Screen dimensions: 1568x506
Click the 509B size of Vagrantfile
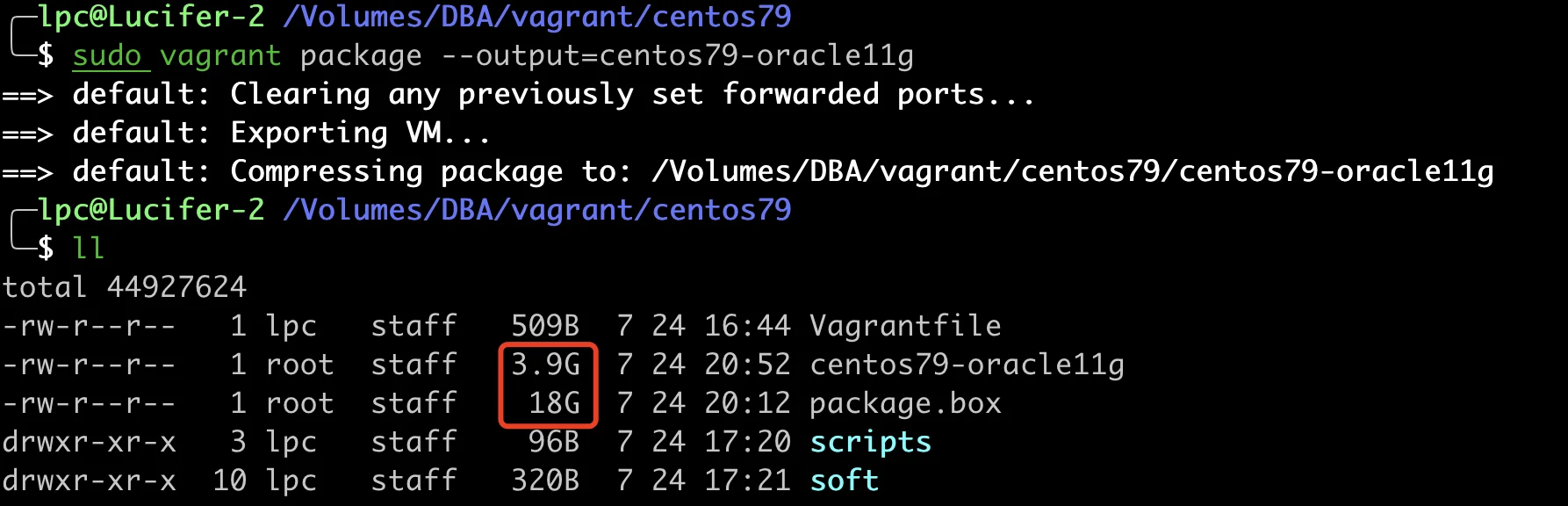pyautogui.click(x=545, y=326)
